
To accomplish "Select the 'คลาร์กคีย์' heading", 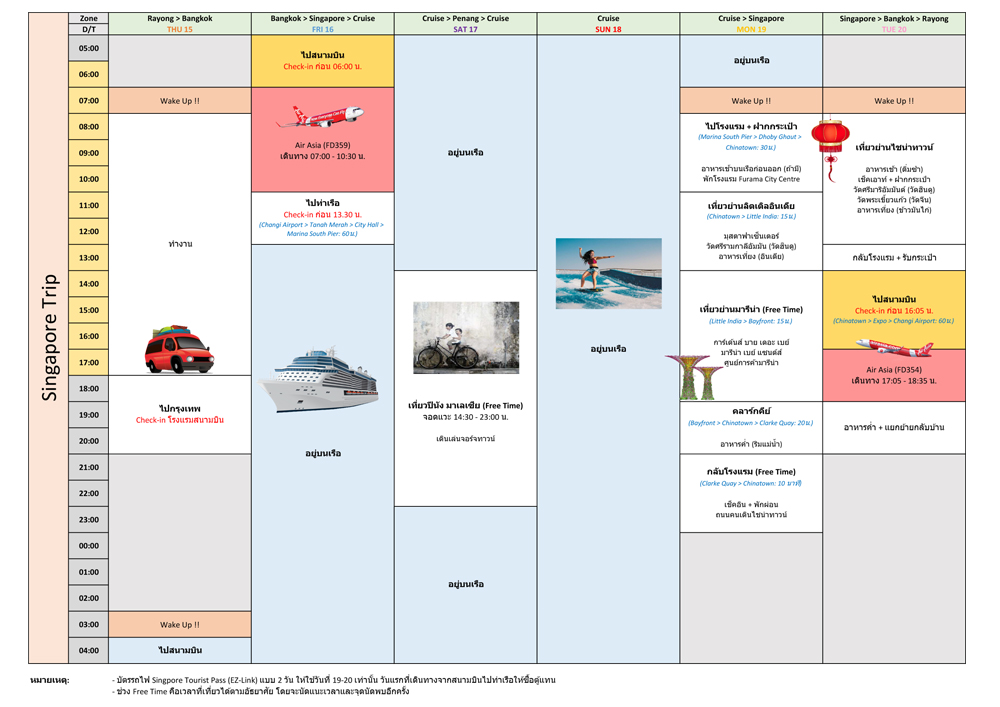I will tap(751, 411).
